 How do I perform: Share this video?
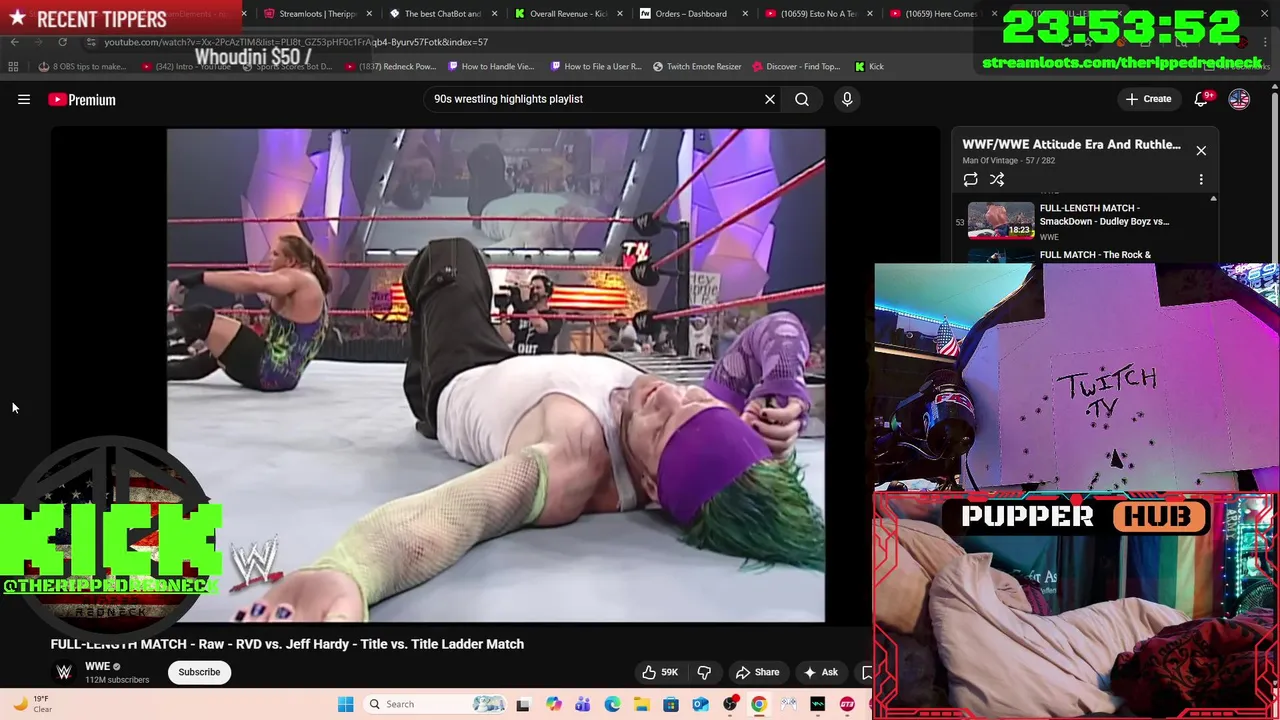point(756,672)
